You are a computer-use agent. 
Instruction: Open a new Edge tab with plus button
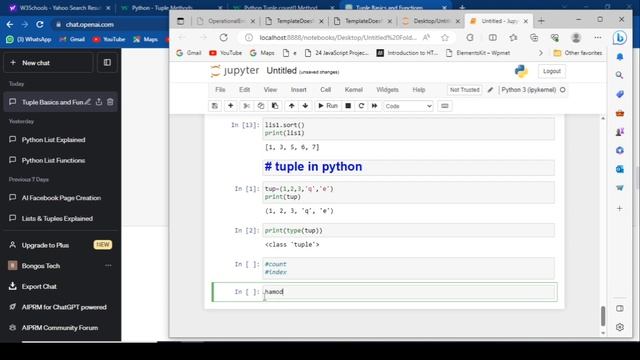click(x=541, y=21)
